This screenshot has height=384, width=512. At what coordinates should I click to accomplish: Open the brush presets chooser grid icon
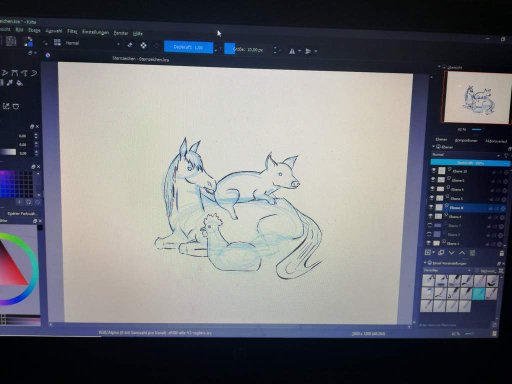(x=57, y=42)
